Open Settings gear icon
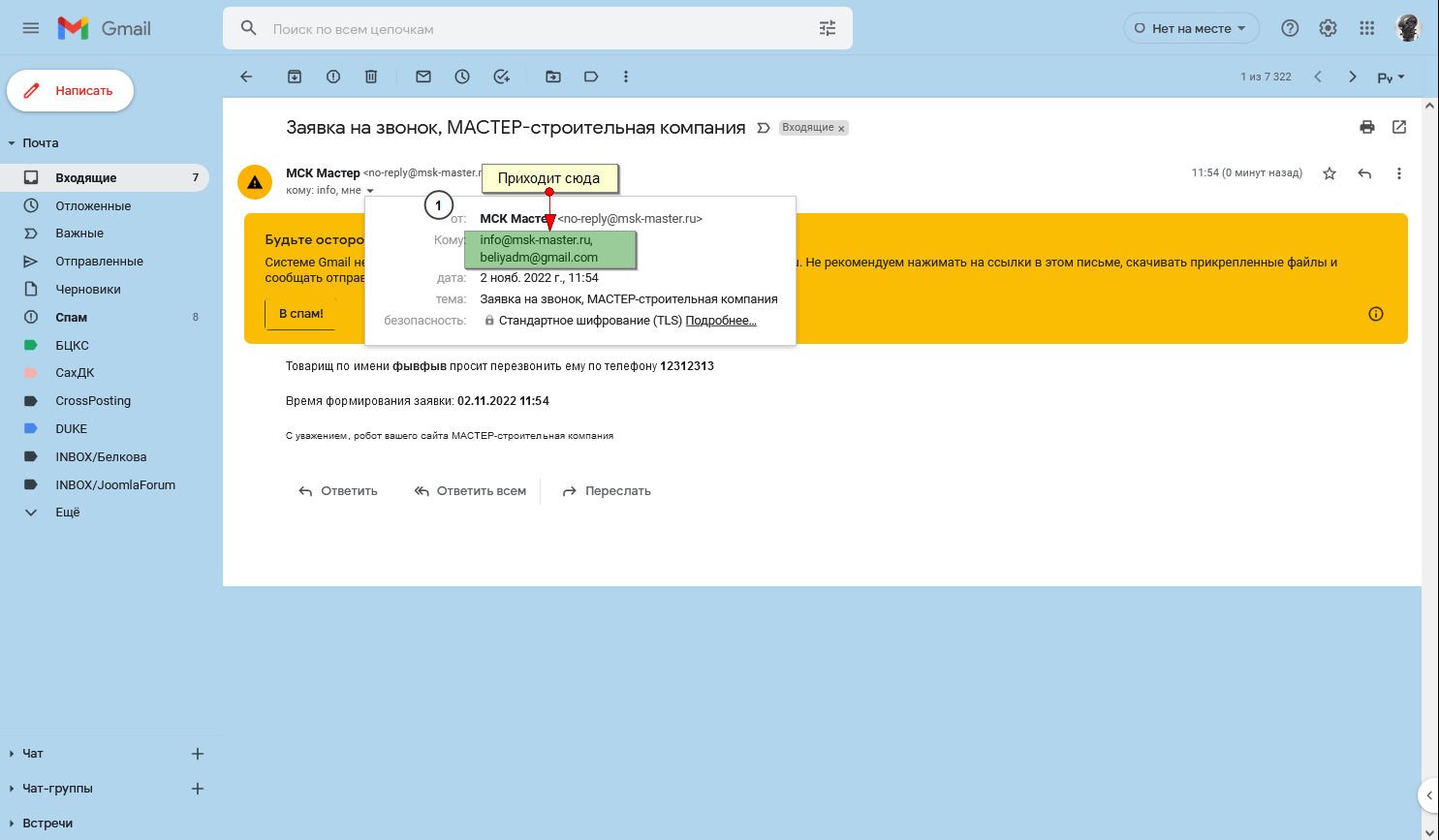This screenshot has width=1439, height=840. [1329, 28]
